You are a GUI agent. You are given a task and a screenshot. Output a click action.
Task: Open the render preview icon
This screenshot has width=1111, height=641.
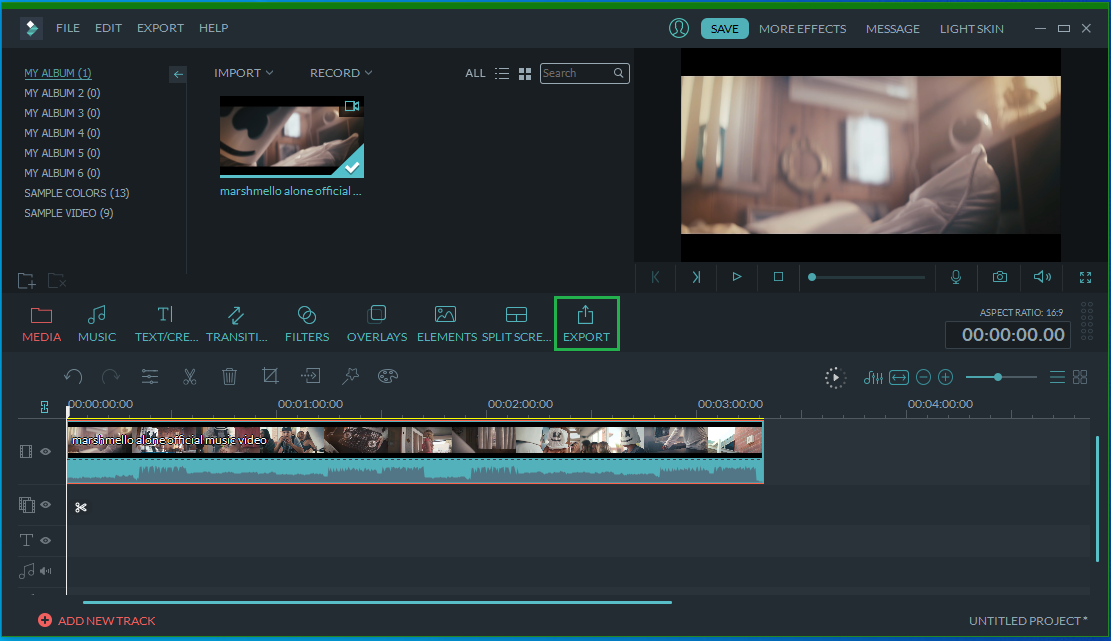[835, 378]
